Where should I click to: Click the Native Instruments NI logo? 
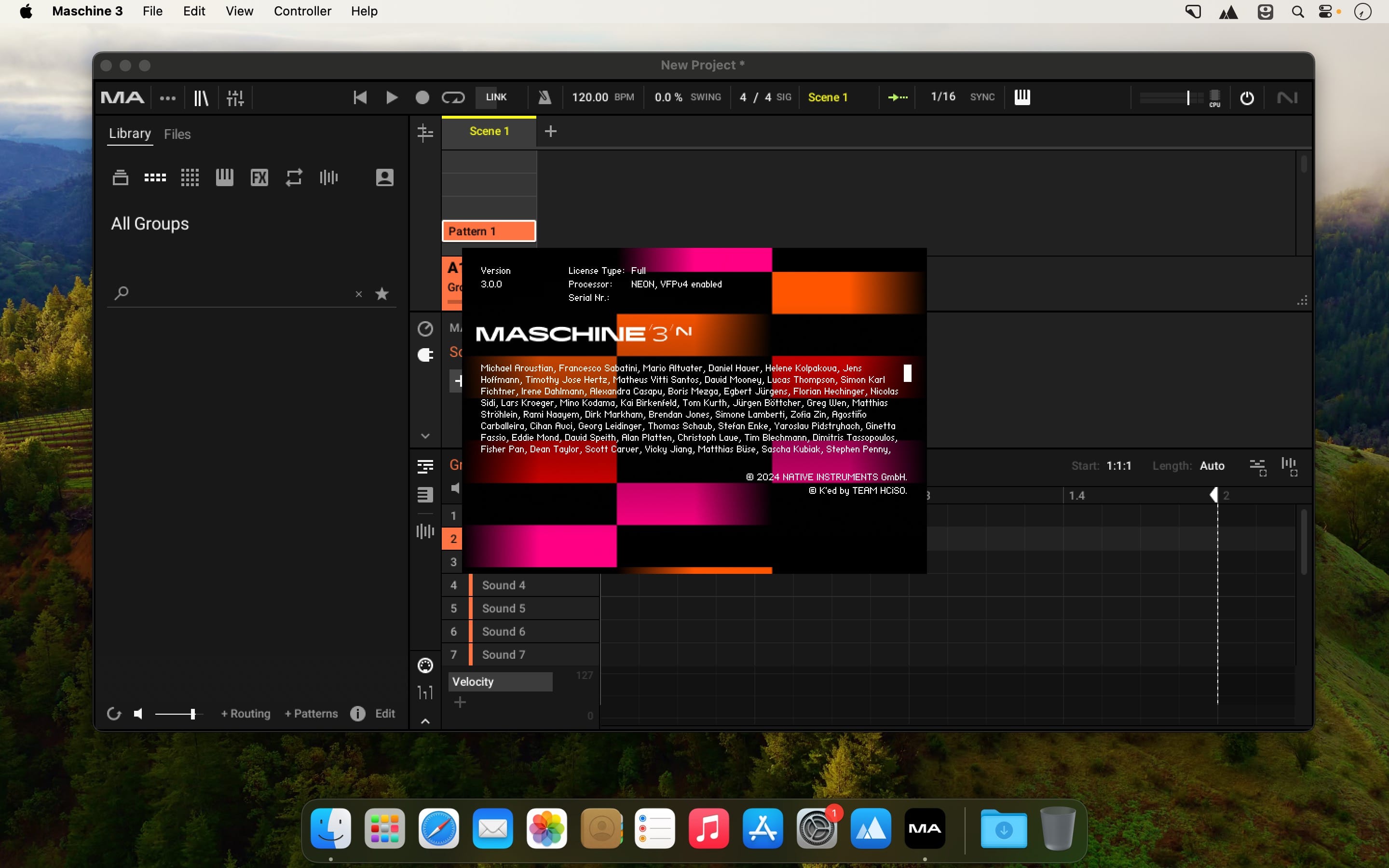tap(1287, 98)
